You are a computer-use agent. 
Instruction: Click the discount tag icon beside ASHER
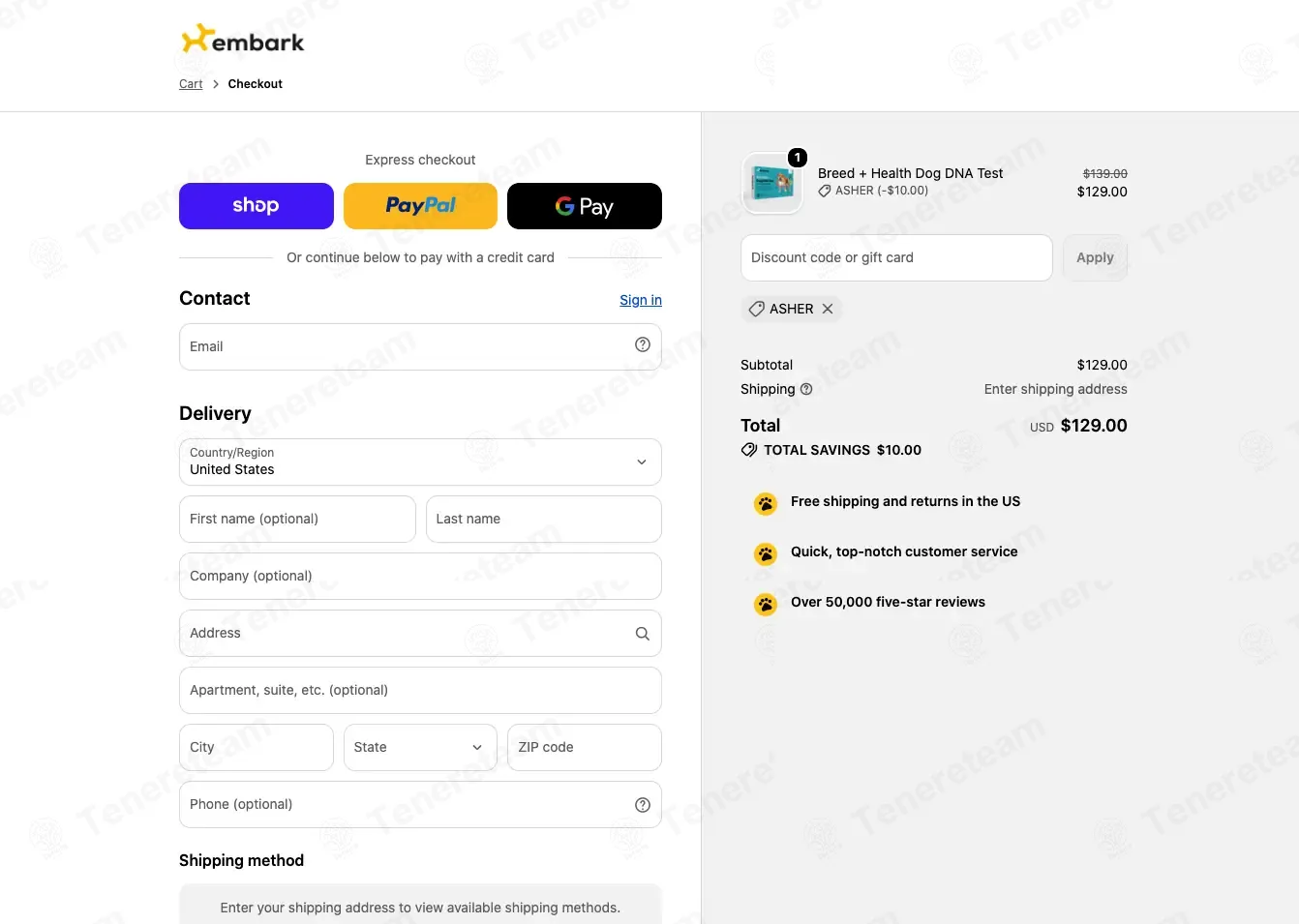coord(757,309)
